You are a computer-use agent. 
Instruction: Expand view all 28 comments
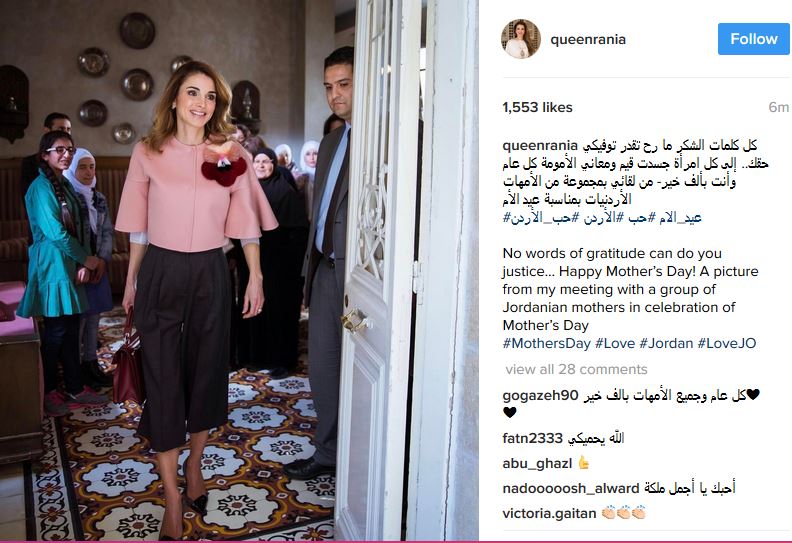coord(576,369)
